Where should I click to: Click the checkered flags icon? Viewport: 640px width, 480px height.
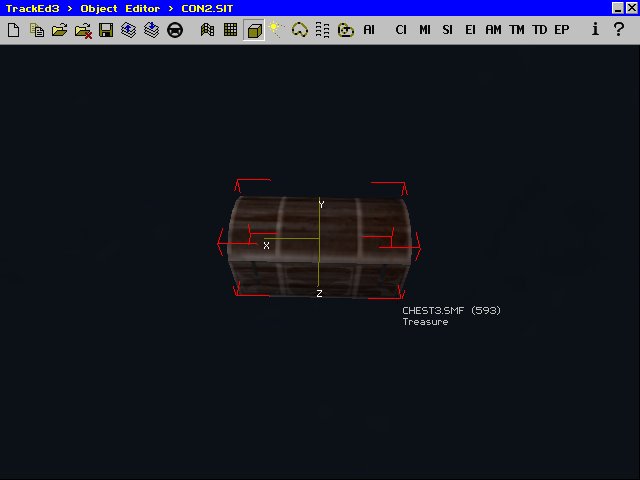207,30
